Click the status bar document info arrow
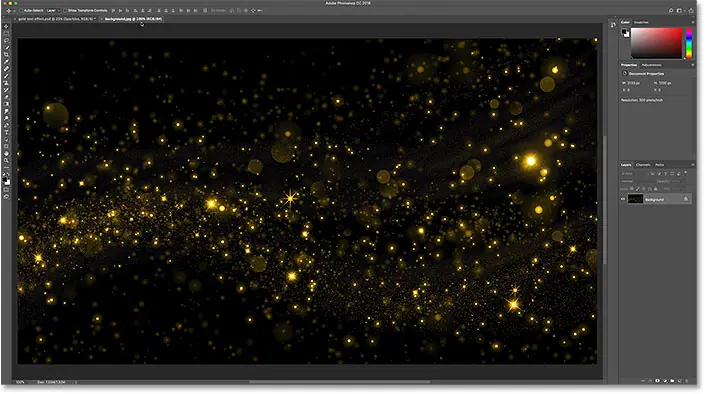 (x=76, y=382)
